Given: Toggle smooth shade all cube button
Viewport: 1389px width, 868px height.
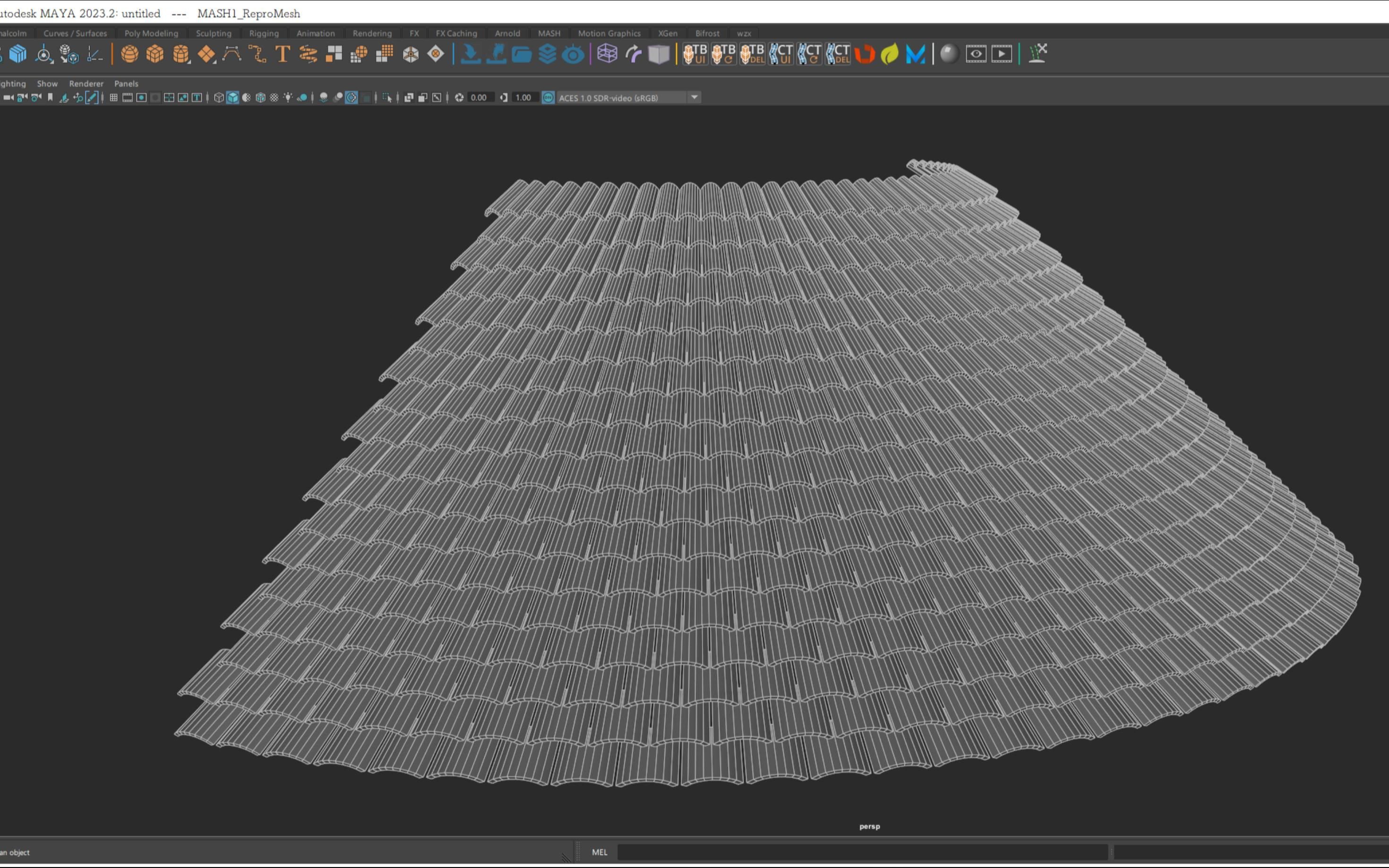Looking at the screenshot, I should [x=232, y=98].
